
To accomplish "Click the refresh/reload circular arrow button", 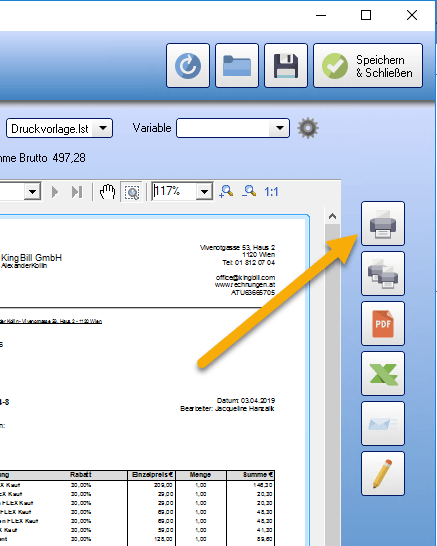I will pos(188,65).
